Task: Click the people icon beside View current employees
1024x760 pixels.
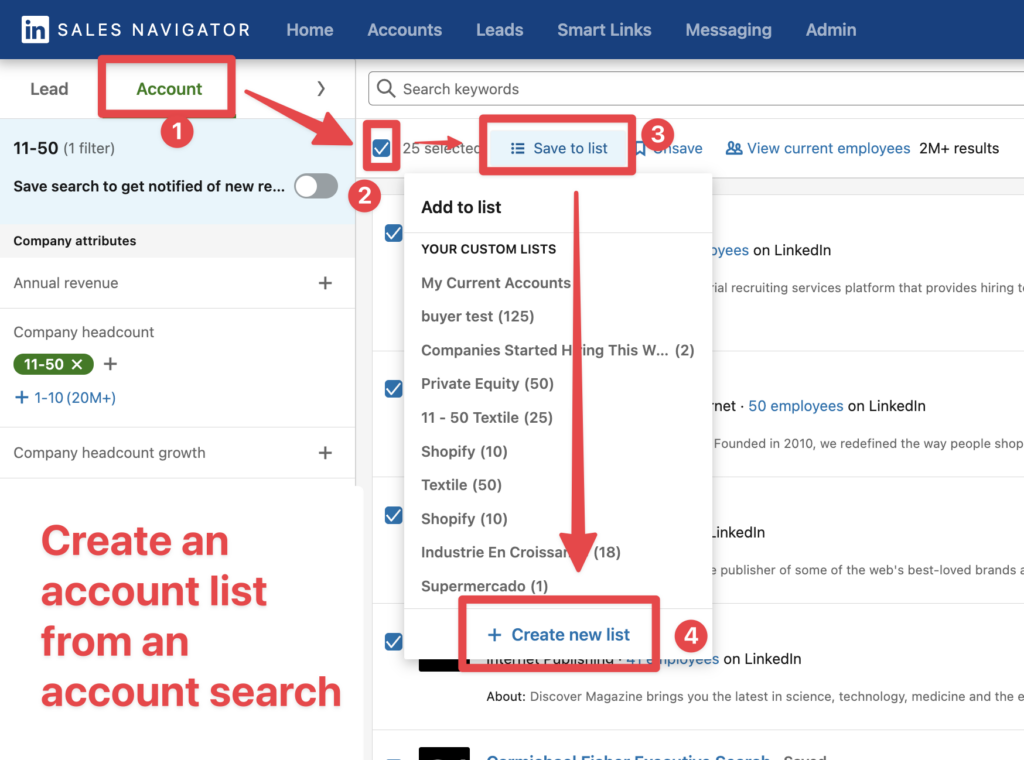Action: (734, 148)
